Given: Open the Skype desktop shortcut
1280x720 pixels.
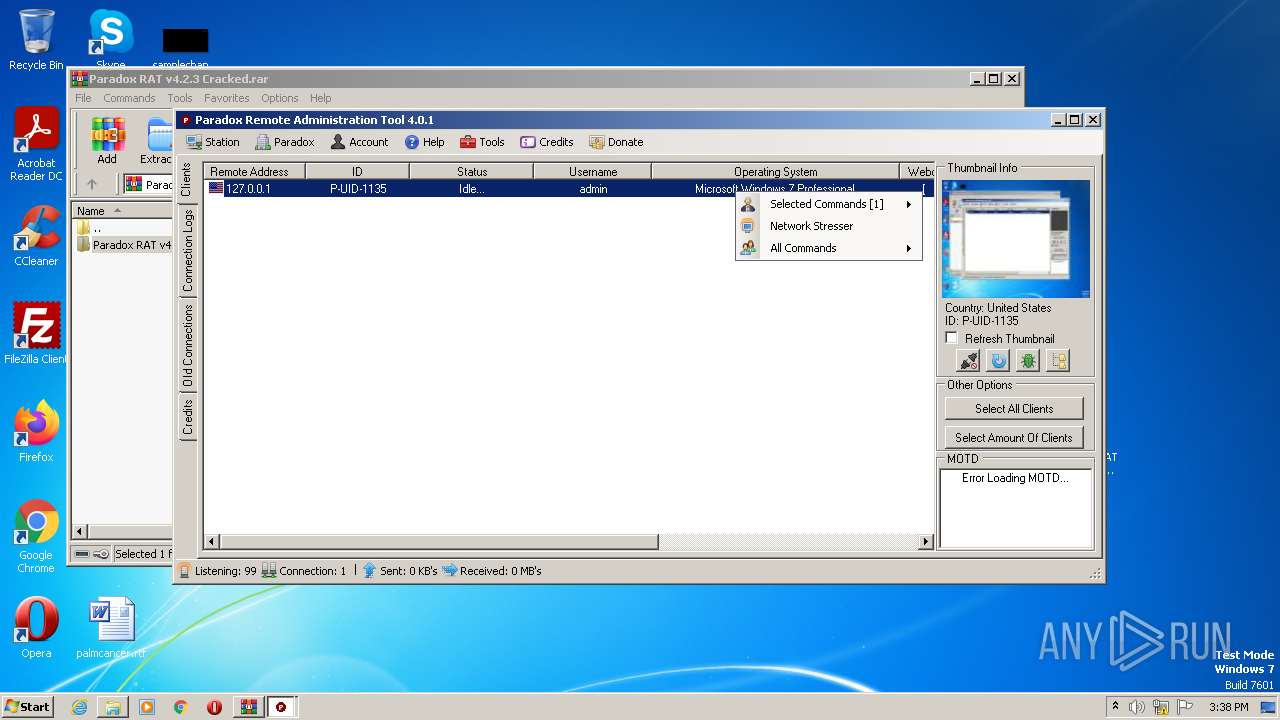Looking at the screenshot, I should 110,40.
